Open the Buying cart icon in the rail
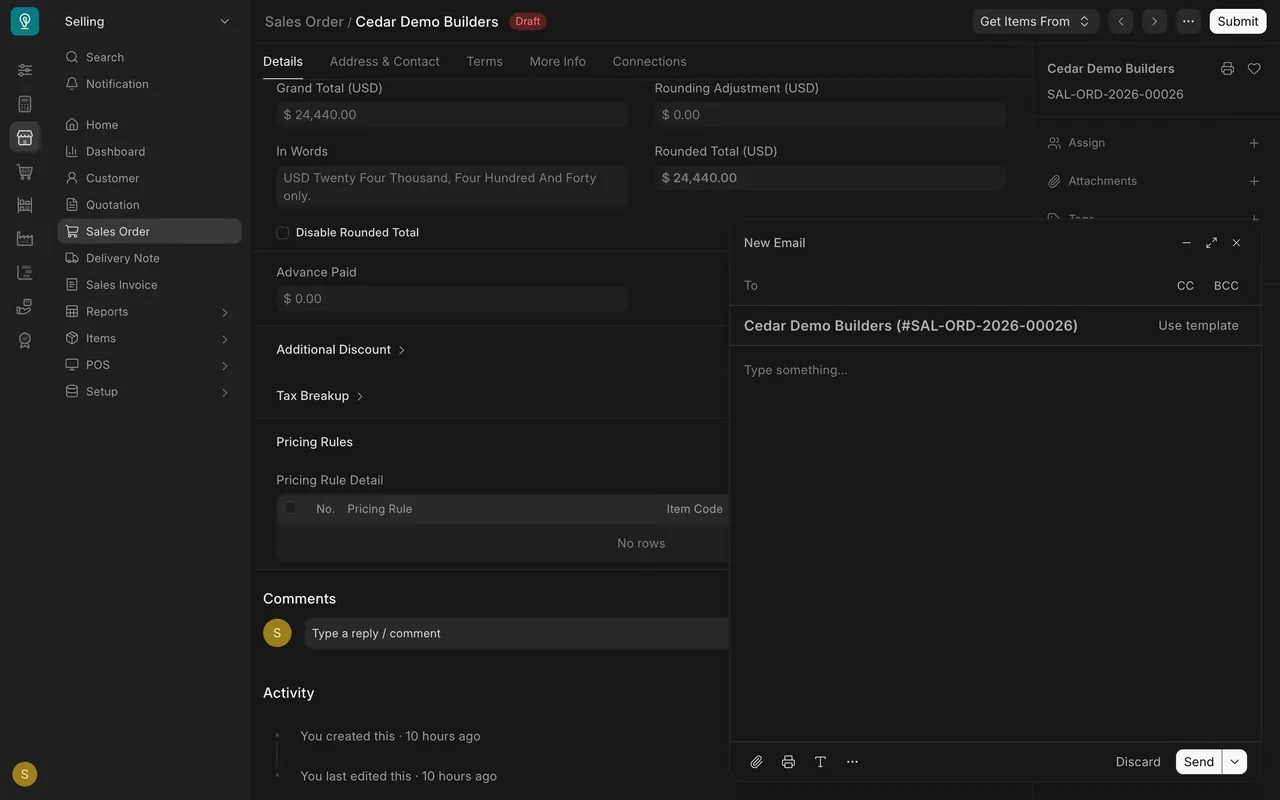The height and width of the screenshot is (800, 1280). pos(25,172)
